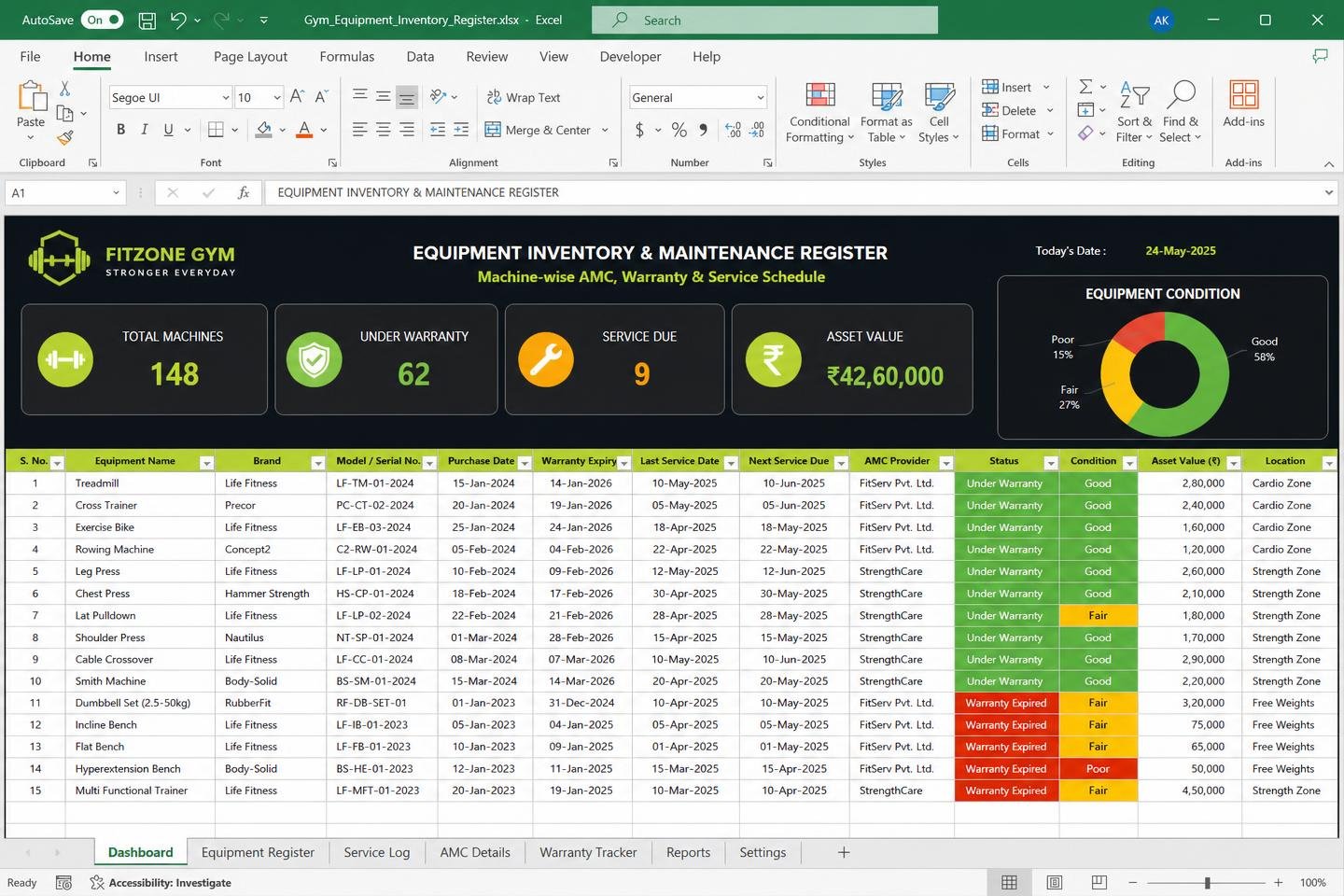Increase font size with larger A icon

click(297, 96)
